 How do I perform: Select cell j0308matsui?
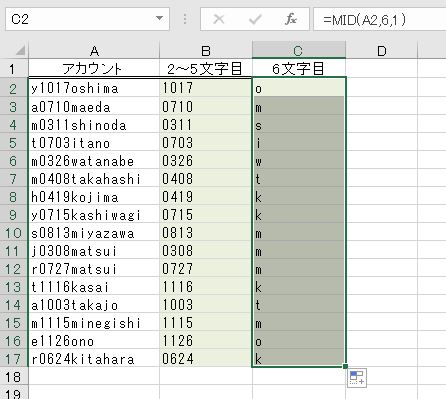[x=94, y=251]
